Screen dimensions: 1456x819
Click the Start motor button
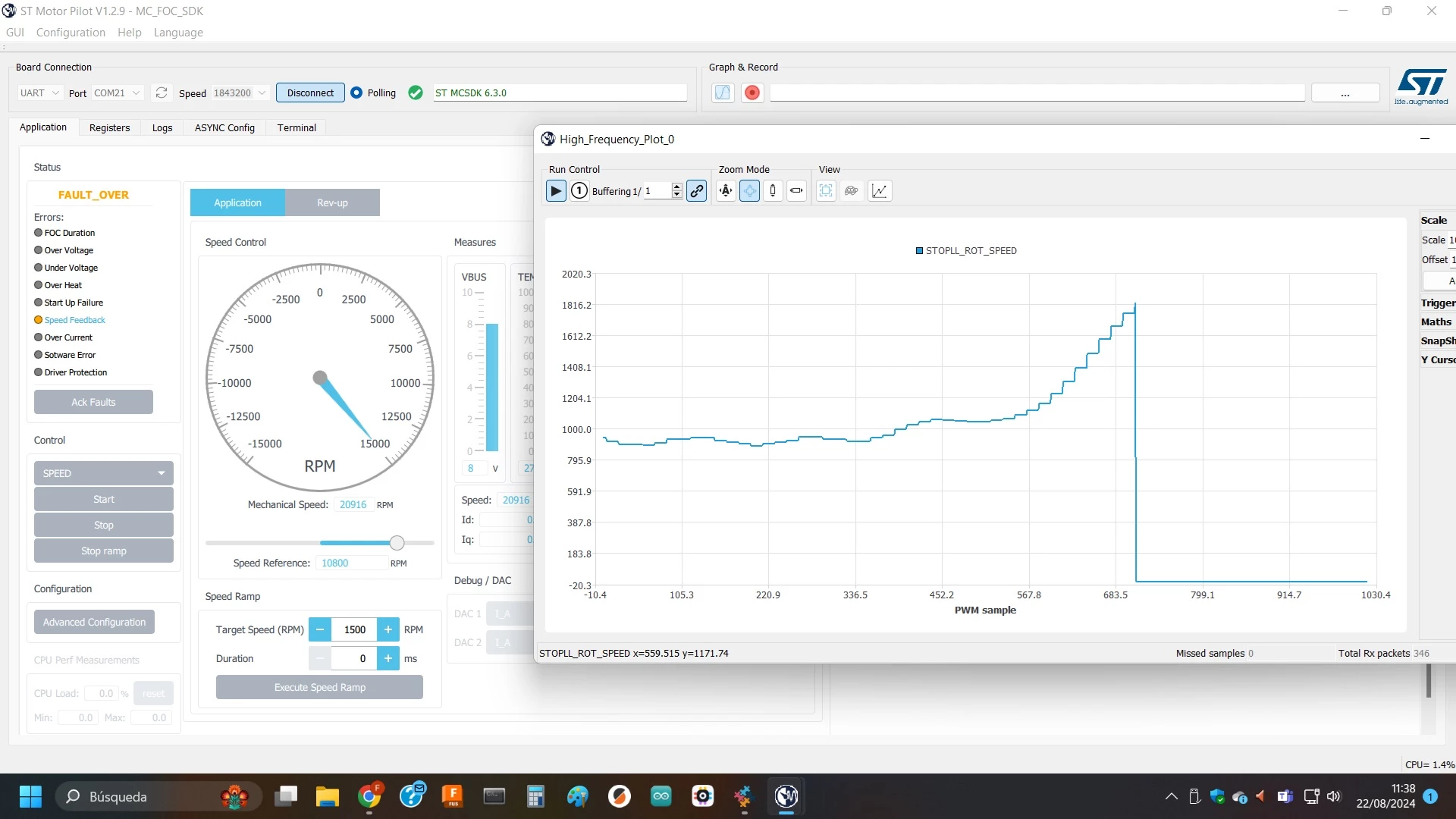[x=104, y=499]
